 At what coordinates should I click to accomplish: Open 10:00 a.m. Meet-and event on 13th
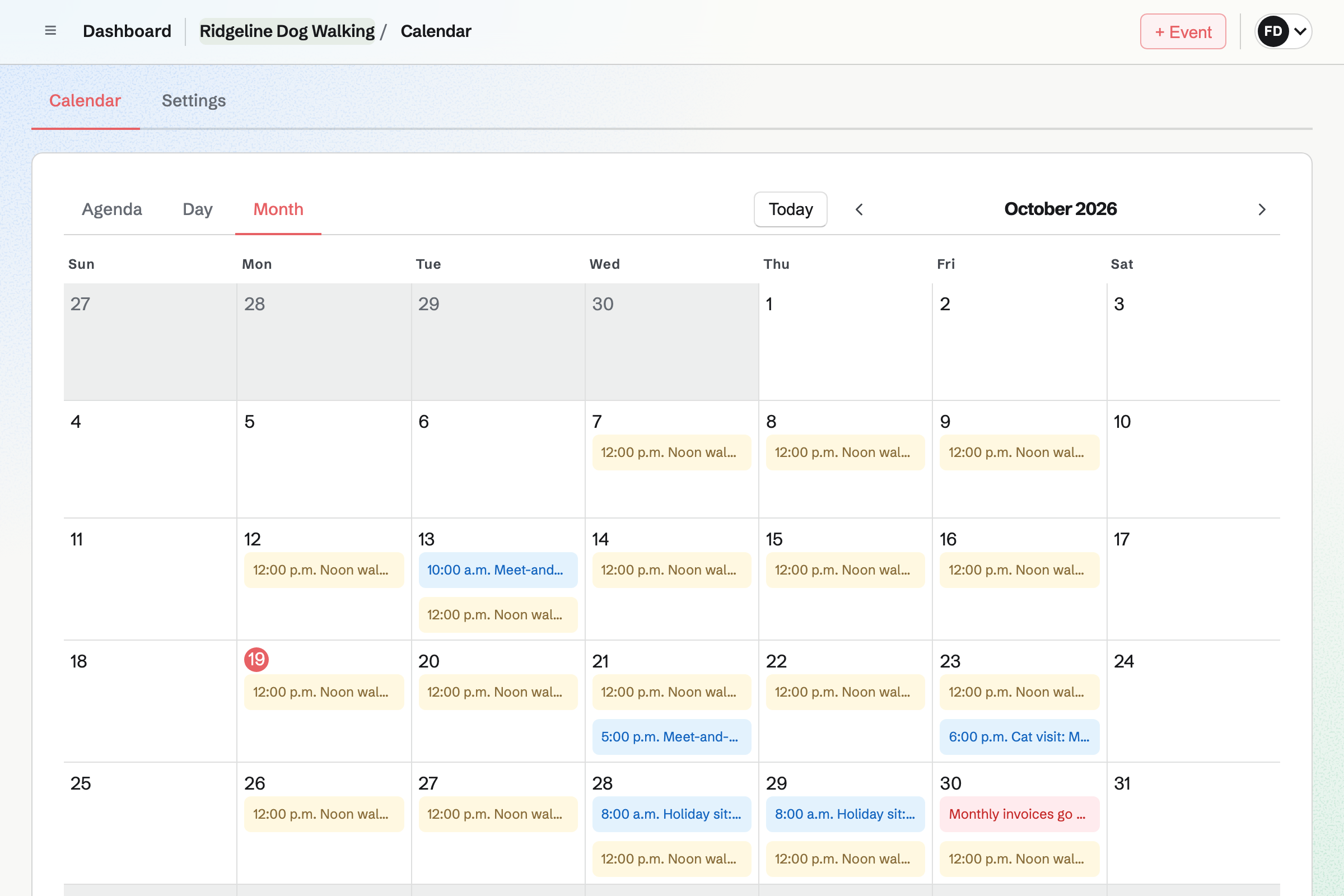(498, 570)
